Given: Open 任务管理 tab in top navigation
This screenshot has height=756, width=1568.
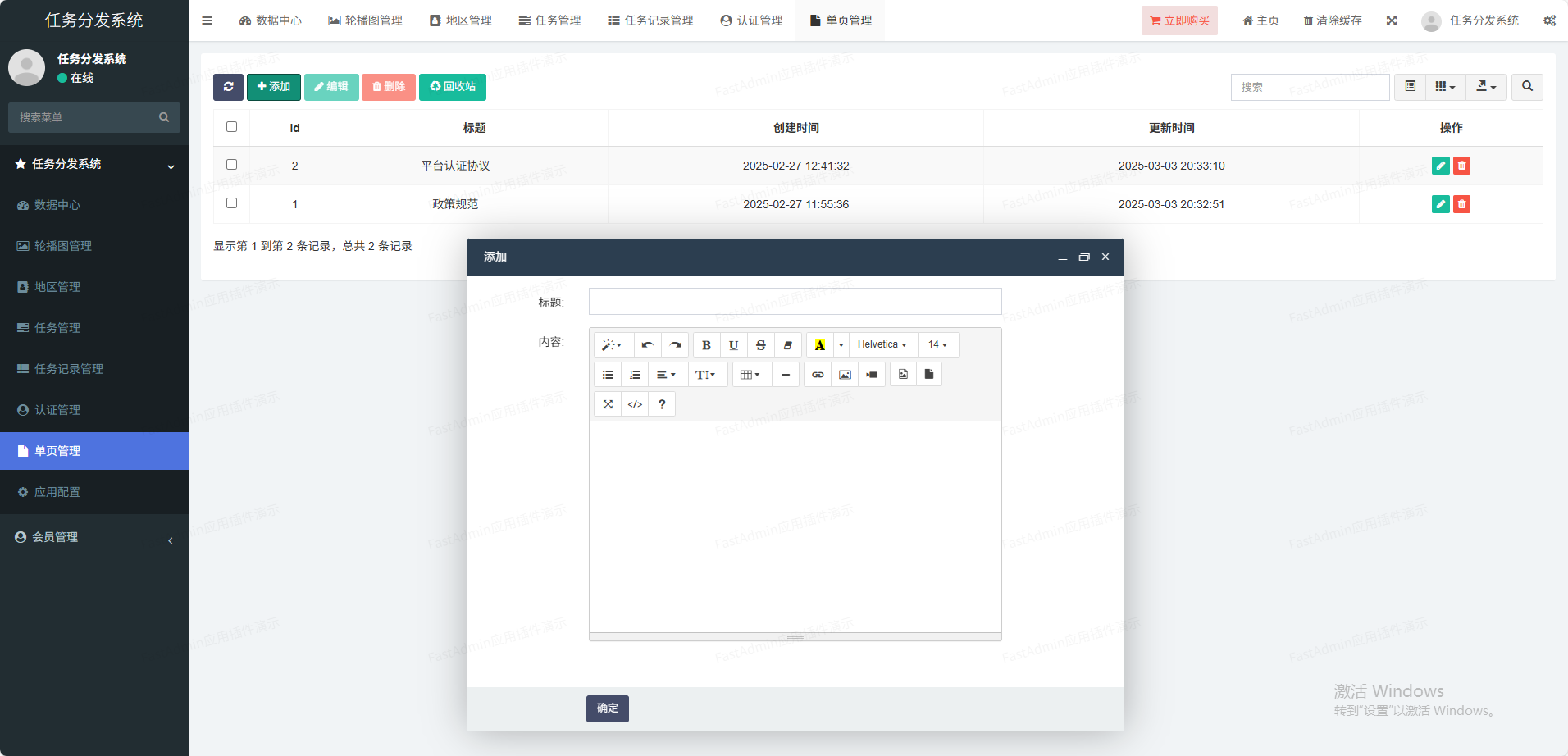Looking at the screenshot, I should tap(549, 20).
